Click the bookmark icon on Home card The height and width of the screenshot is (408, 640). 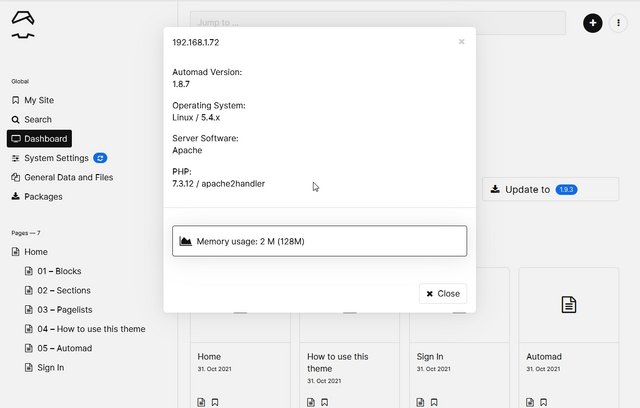click(215, 402)
